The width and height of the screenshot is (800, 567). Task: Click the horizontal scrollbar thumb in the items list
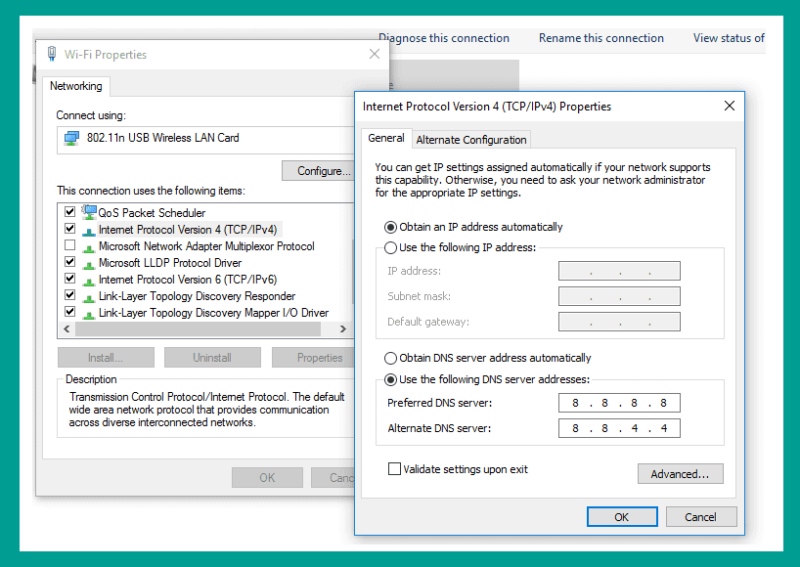[198, 329]
